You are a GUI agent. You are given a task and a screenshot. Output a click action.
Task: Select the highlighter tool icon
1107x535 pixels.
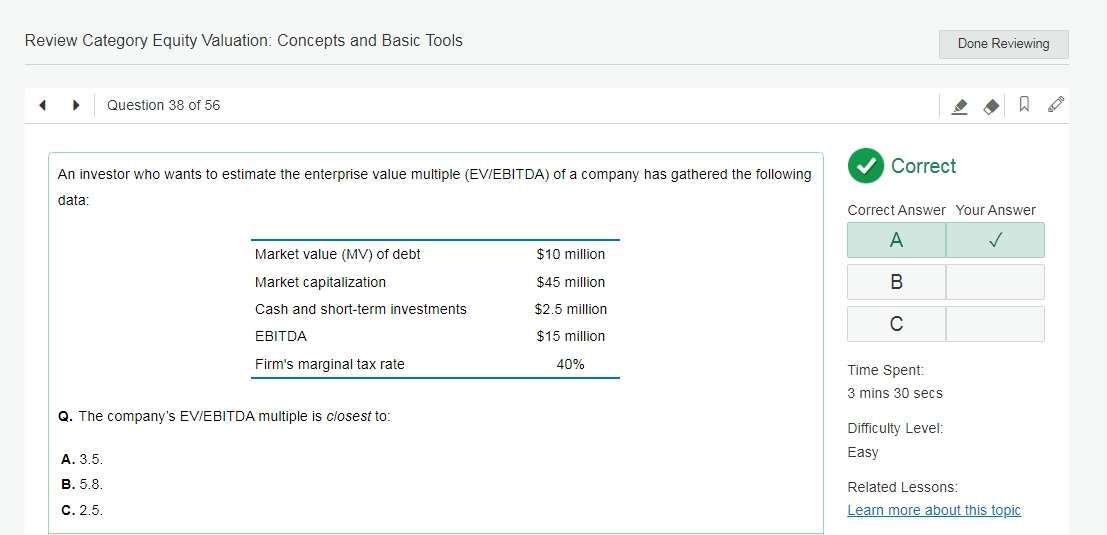click(959, 106)
